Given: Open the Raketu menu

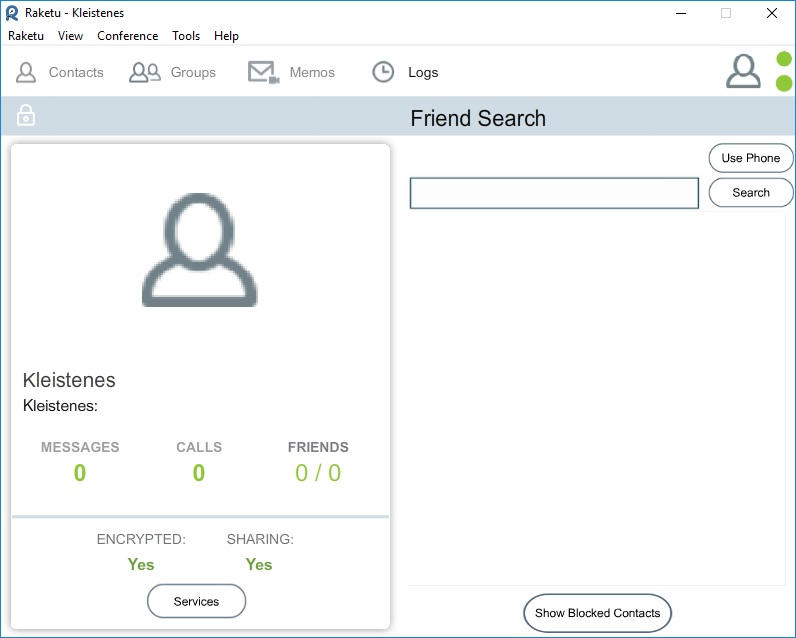Looking at the screenshot, I should coord(26,36).
